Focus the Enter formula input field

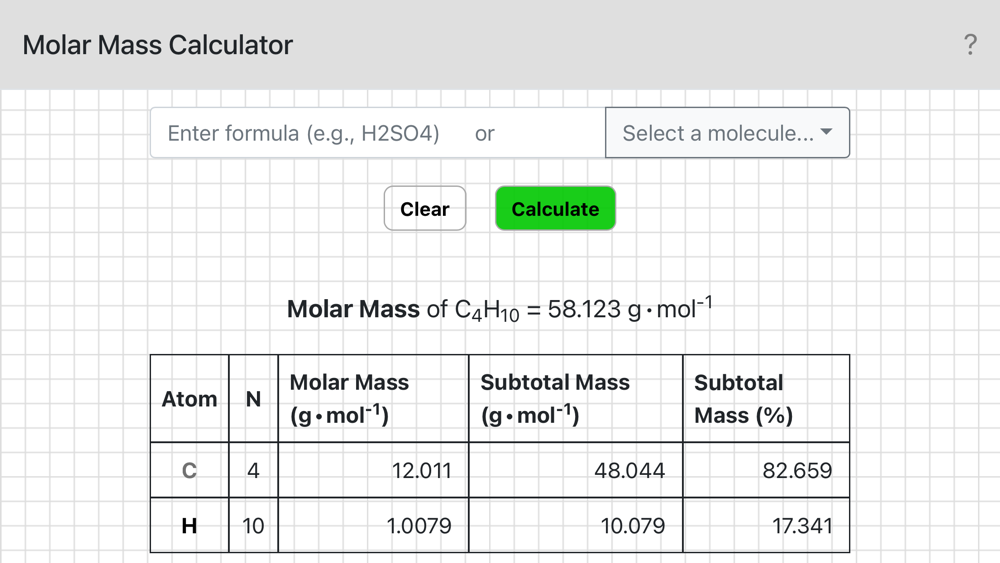pyautogui.click(x=378, y=133)
